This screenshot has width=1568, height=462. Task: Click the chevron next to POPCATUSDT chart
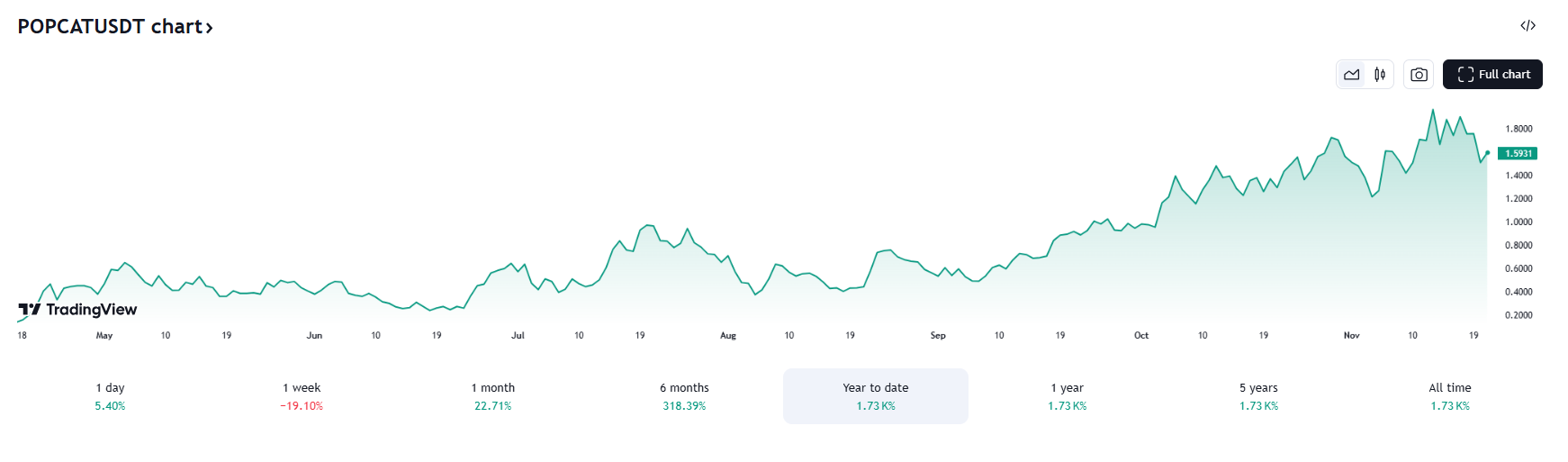point(209,28)
